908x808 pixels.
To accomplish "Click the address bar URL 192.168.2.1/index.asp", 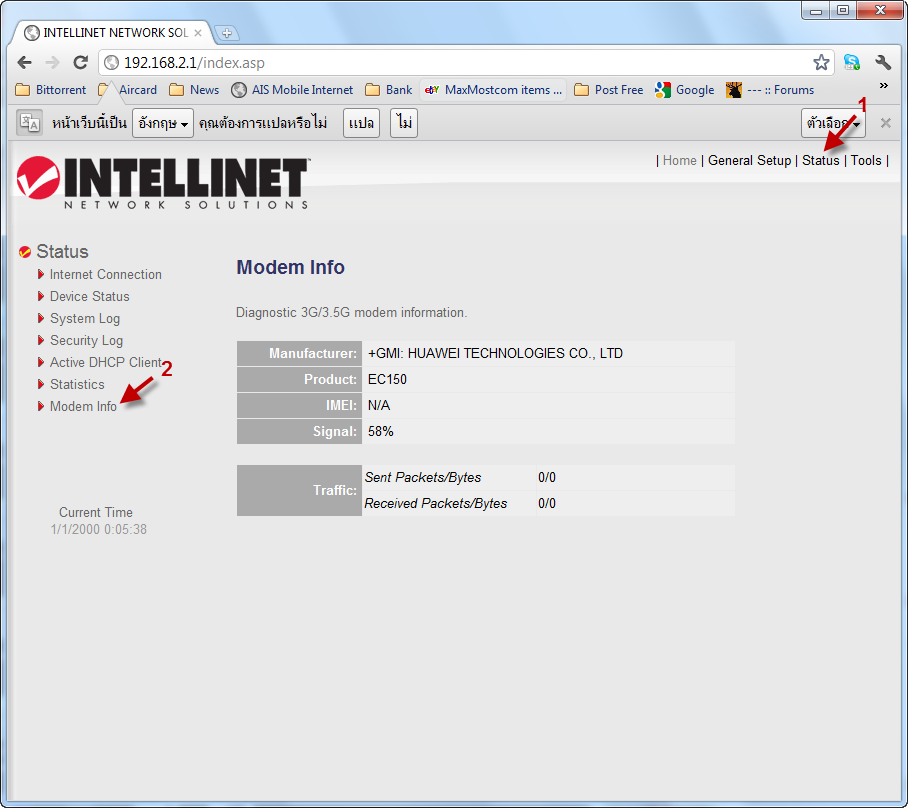I will click(x=194, y=63).
